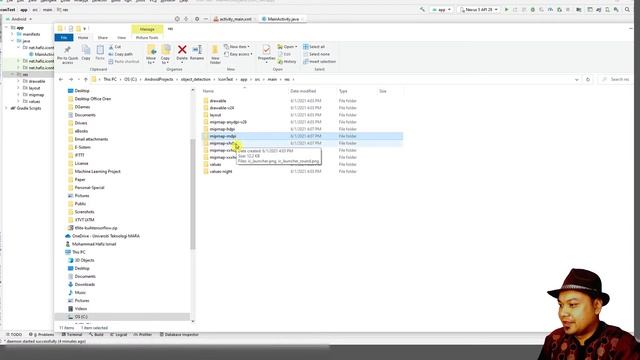This screenshot has width=640, height=360.
Task: Click Paste shortcut in the ribbon
Action: 124,62
